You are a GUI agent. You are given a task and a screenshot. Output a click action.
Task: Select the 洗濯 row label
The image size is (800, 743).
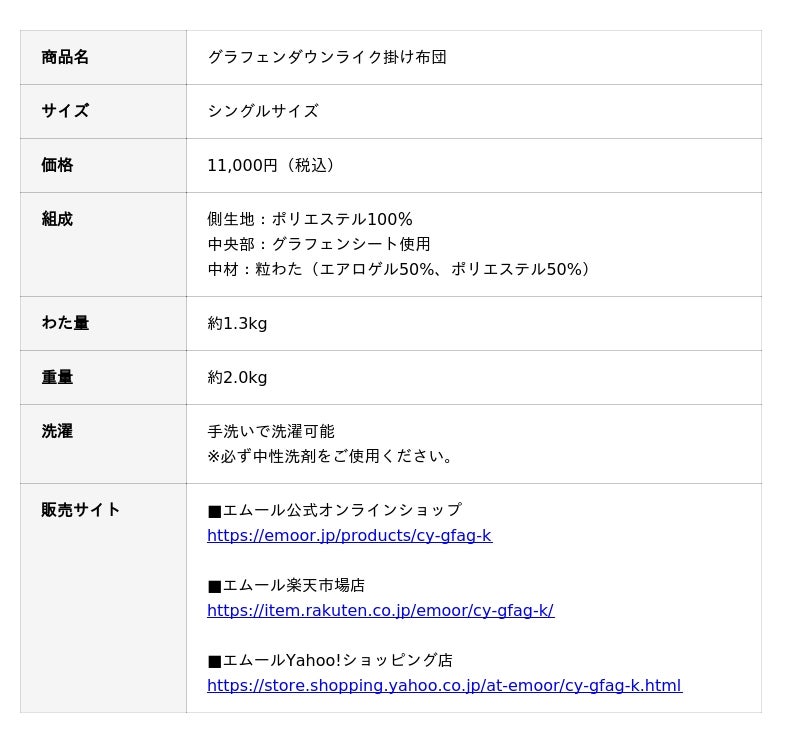click(x=57, y=431)
